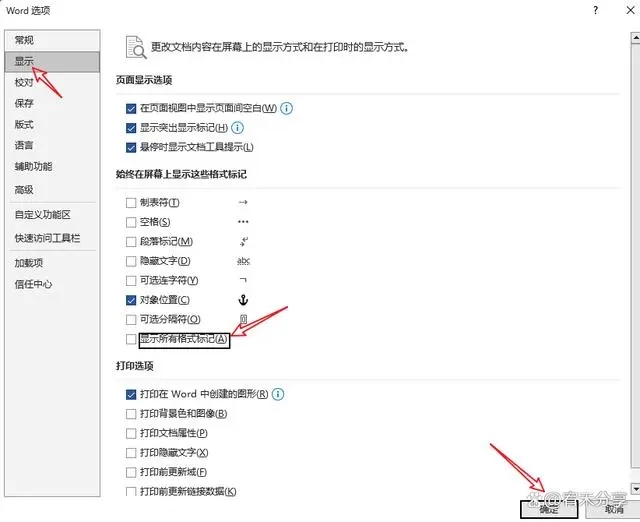Enable the 可选分隔符 checkbox
This screenshot has width=640, height=522.
131,320
